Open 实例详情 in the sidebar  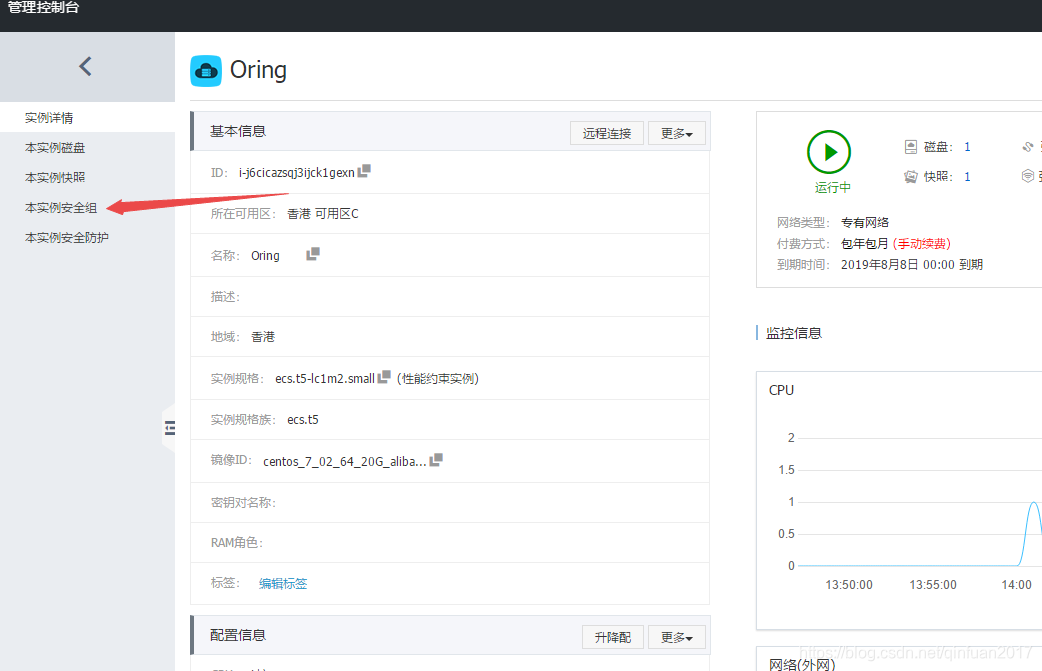[49, 118]
